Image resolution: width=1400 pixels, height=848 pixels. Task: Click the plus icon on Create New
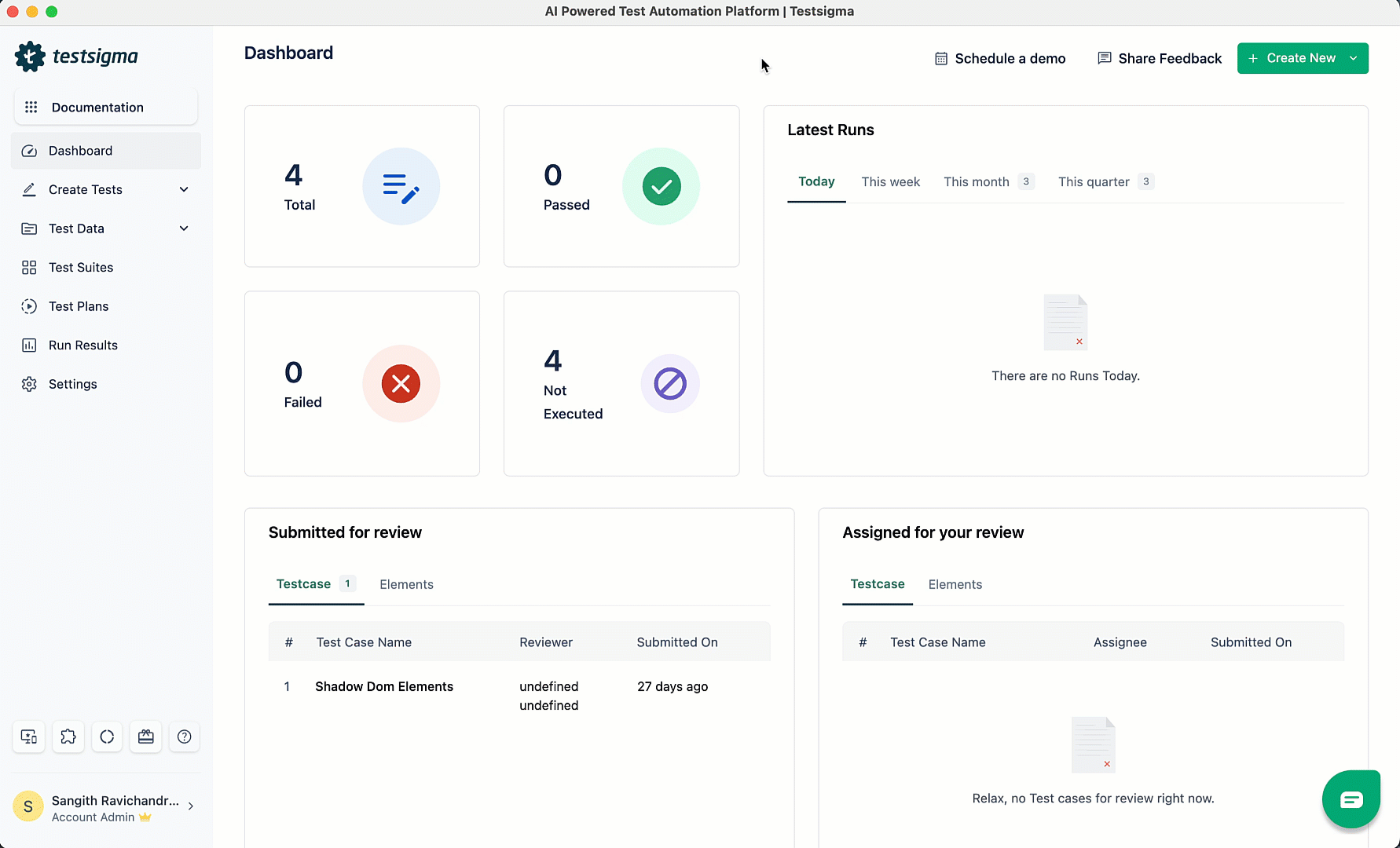click(x=1253, y=58)
